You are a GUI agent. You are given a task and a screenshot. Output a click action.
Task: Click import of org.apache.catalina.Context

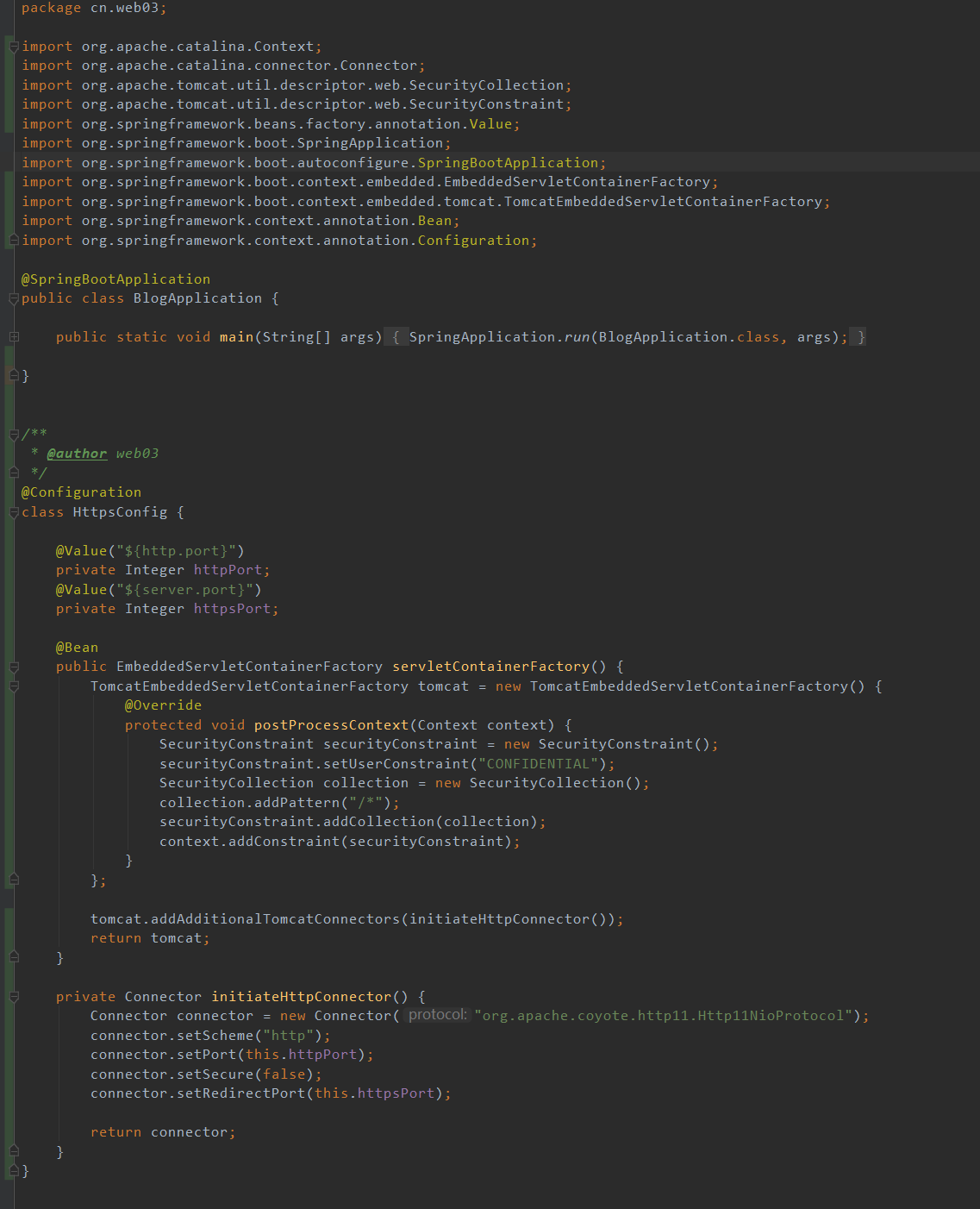172,47
